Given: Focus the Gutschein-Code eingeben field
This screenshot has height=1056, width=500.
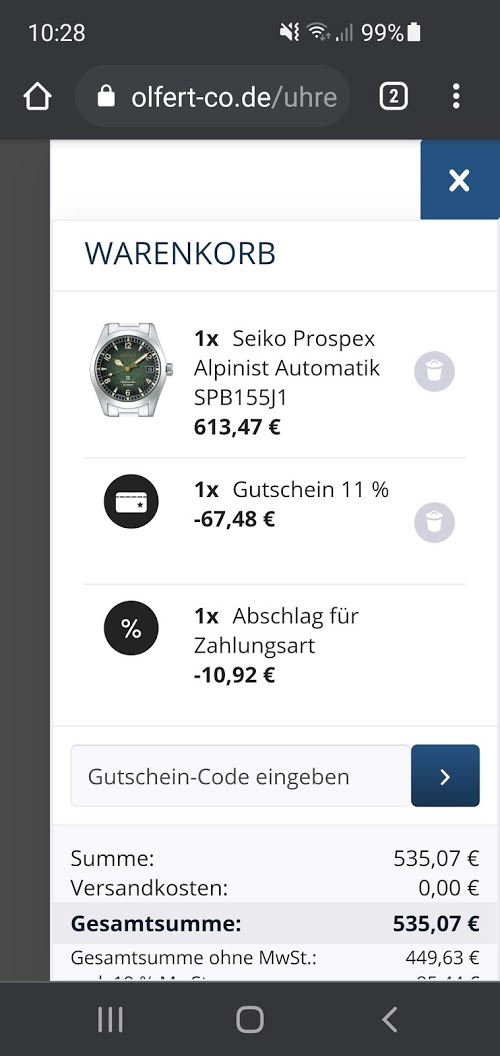Looking at the screenshot, I should click(x=241, y=776).
